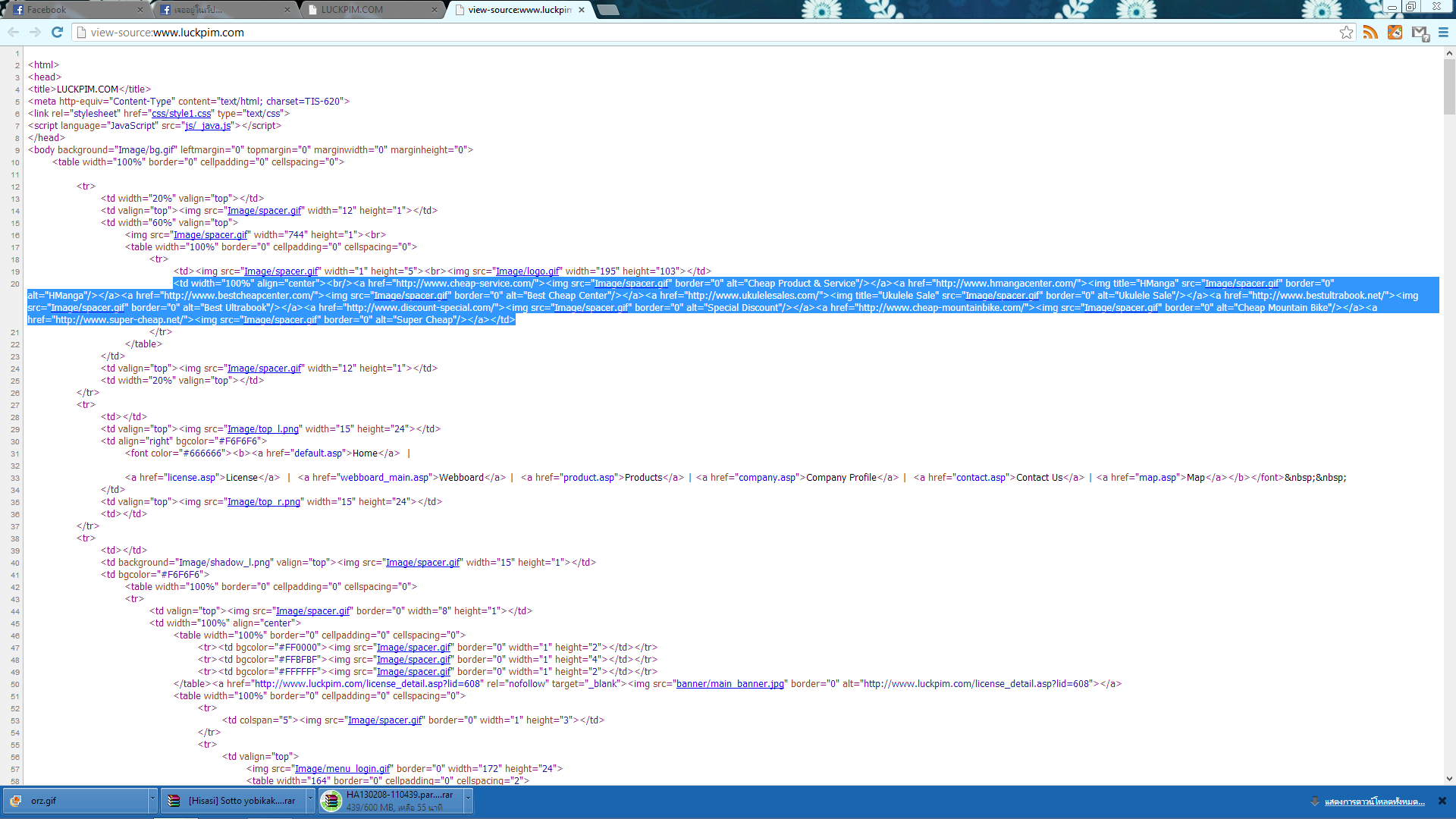The width and height of the screenshot is (1456, 819).
Task: Close the downloads bar
Action: pyautogui.click(x=1442, y=801)
